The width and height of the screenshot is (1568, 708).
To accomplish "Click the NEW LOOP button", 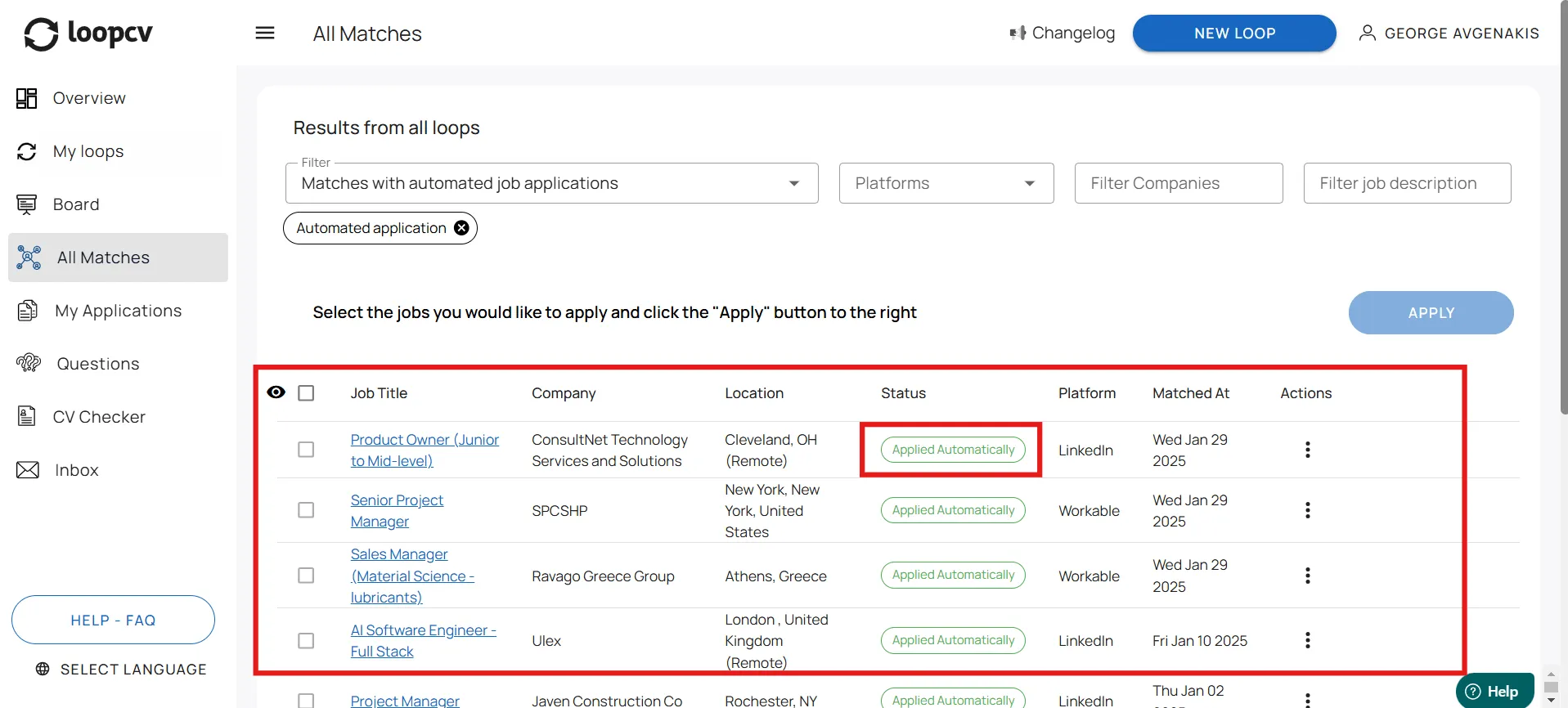I will (x=1234, y=34).
